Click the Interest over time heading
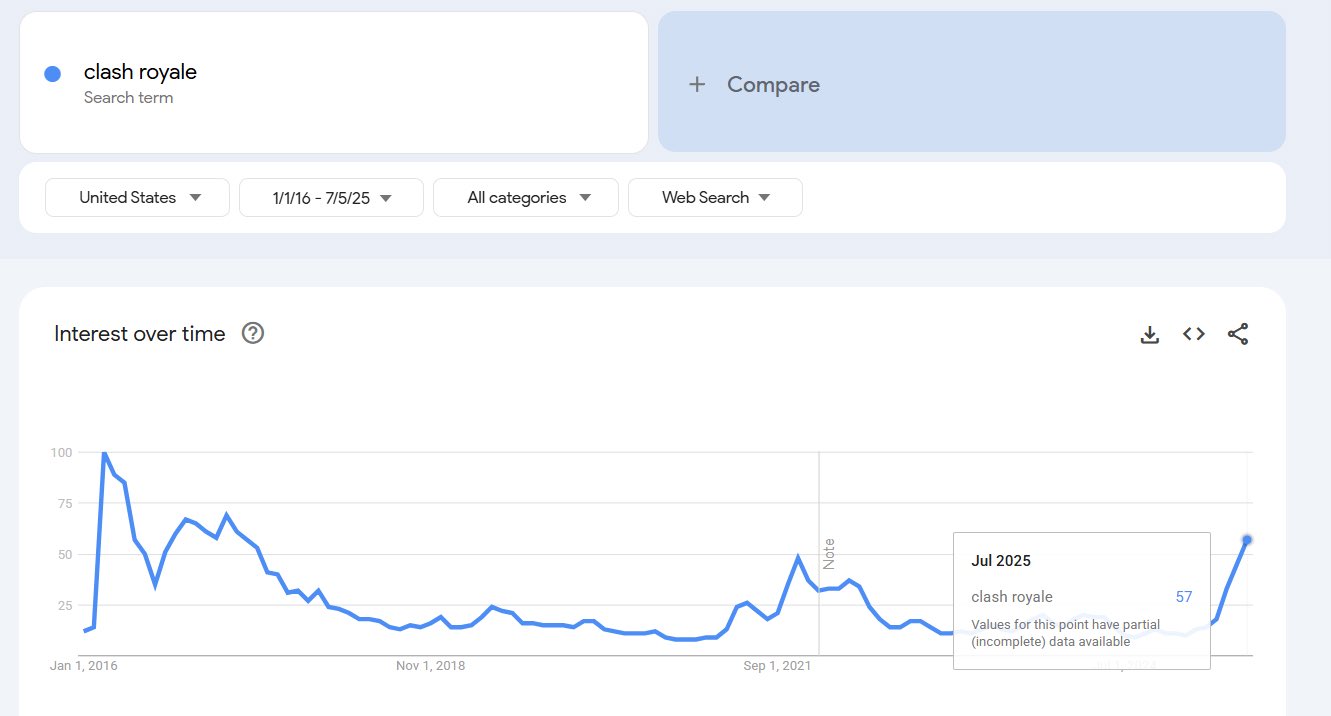Image resolution: width=1331 pixels, height=716 pixels. (140, 334)
